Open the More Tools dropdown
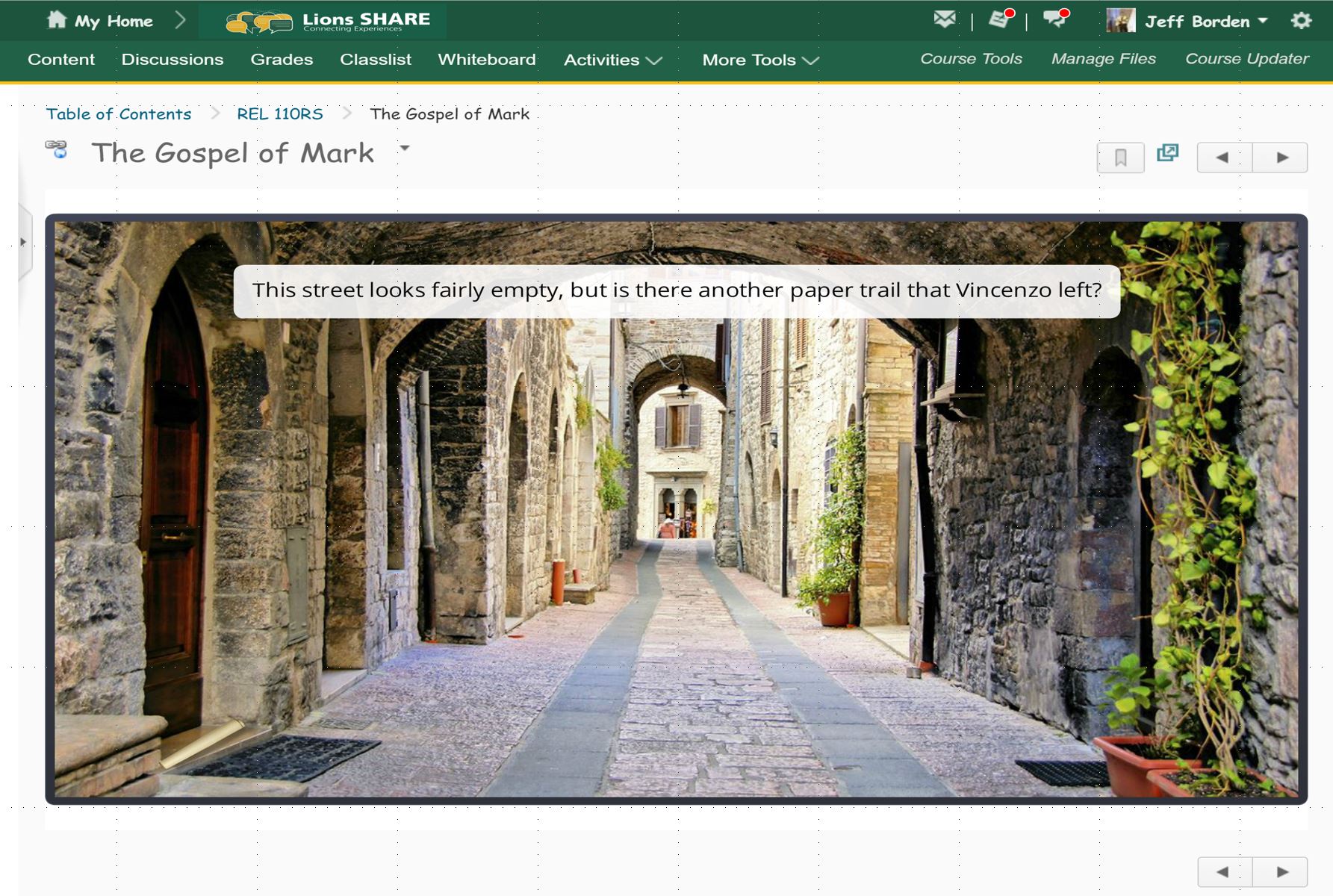The image size is (1333, 896). tap(759, 60)
